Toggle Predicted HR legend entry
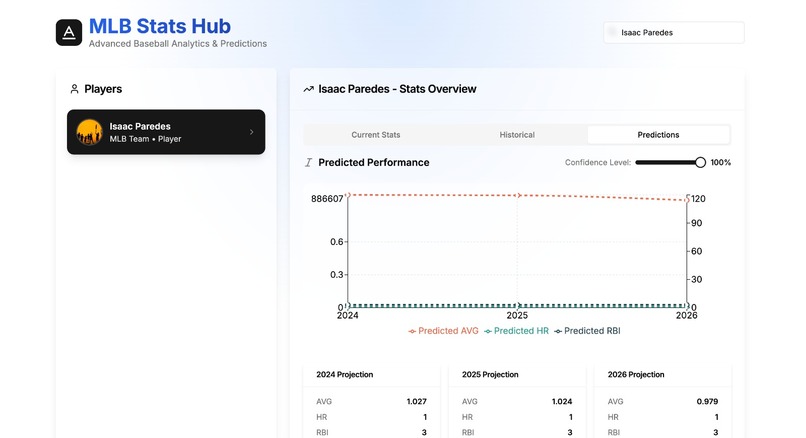806x438 pixels. (517, 331)
